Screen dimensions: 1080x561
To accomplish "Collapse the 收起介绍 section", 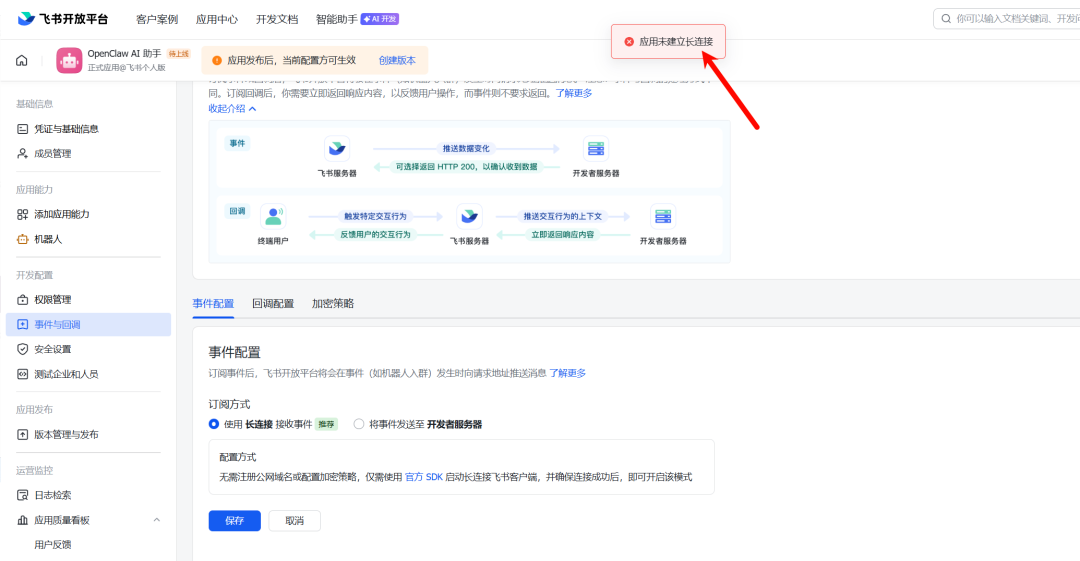I will pyautogui.click(x=232, y=108).
